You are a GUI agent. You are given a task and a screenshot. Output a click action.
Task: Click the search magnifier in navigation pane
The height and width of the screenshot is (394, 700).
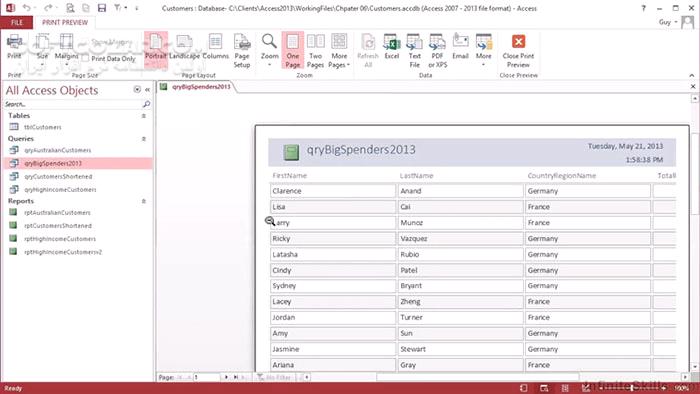coord(146,104)
